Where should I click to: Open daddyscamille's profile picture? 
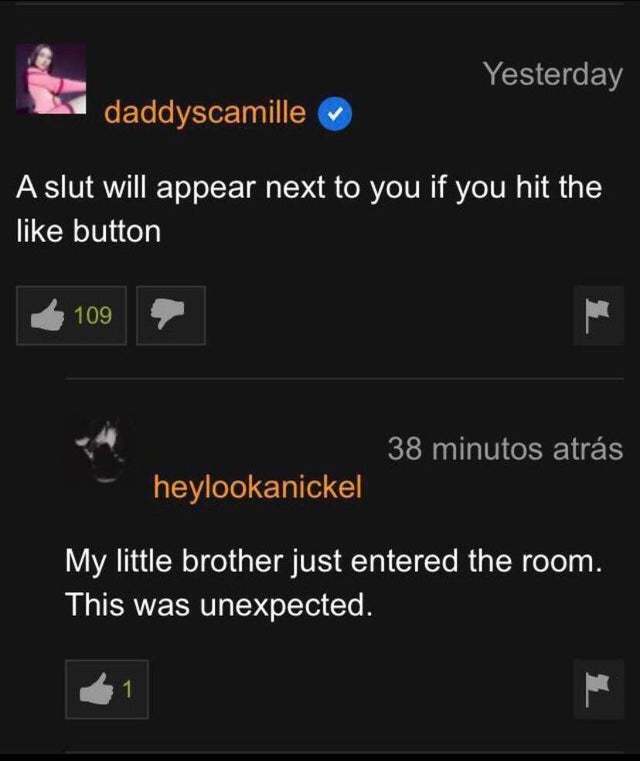pyautogui.click(x=51, y=79)
